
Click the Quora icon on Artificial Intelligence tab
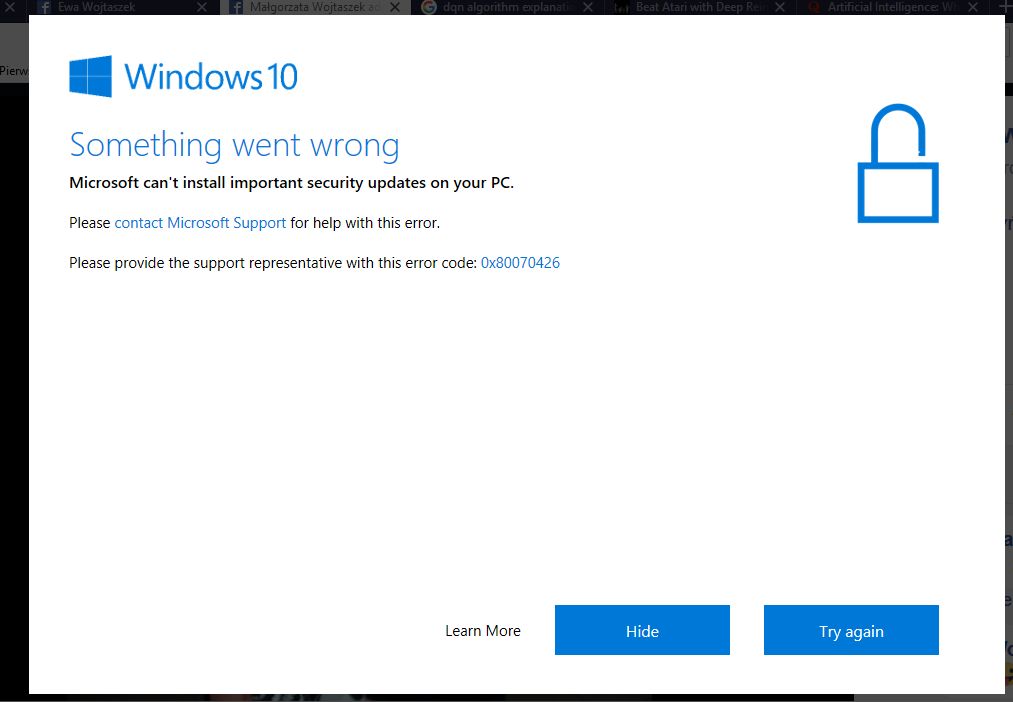point(814,8)
